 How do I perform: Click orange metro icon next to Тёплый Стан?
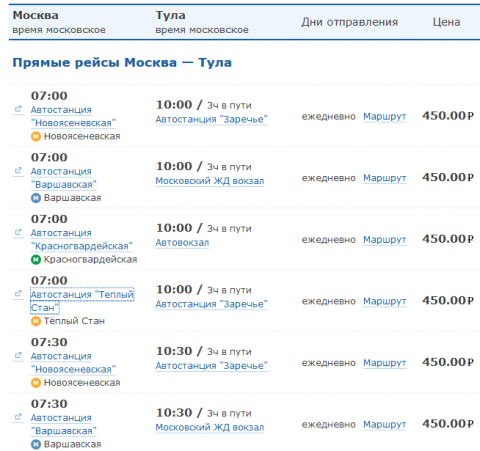pyautogui.click(x=36, y=321)
